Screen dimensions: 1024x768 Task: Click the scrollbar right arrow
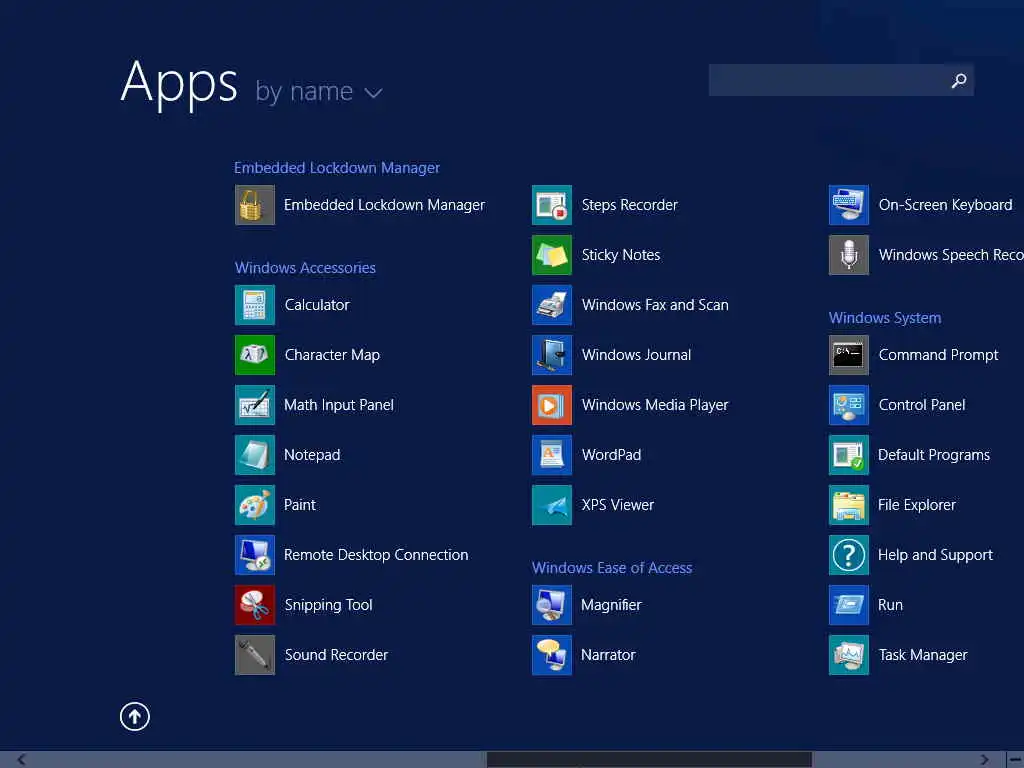coord(984,760)
